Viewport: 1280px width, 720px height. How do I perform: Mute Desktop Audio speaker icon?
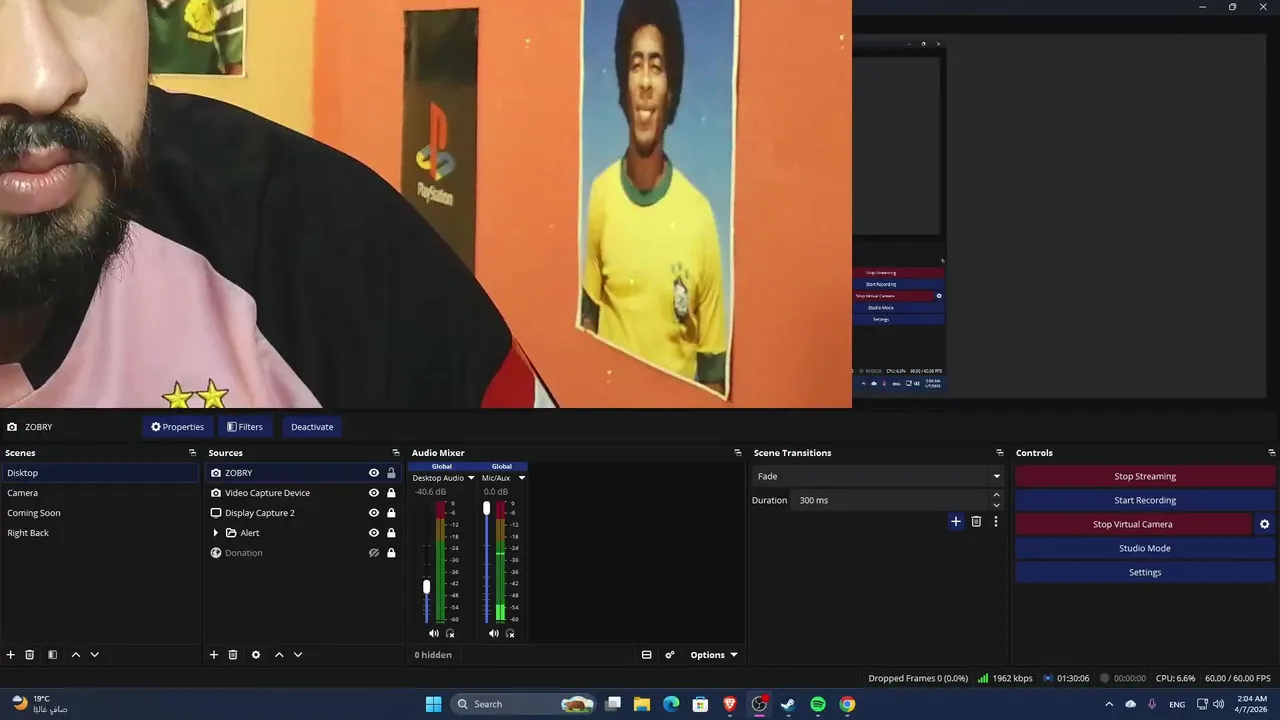click(434, 633)
